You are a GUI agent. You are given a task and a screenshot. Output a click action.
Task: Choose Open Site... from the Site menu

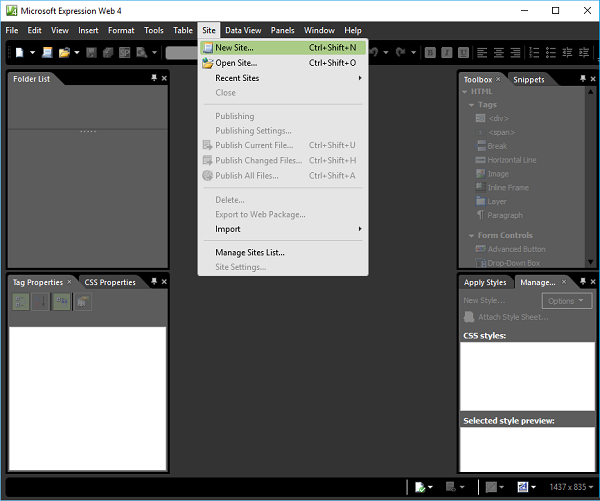pyautogui.click(x=236, y=63)
